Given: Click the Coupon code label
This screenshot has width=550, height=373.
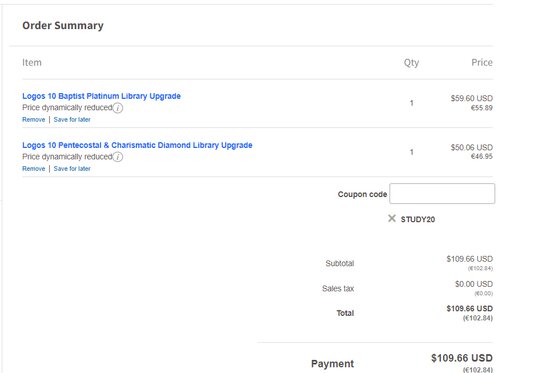Looking at the screenshot, I should (362, 194).
